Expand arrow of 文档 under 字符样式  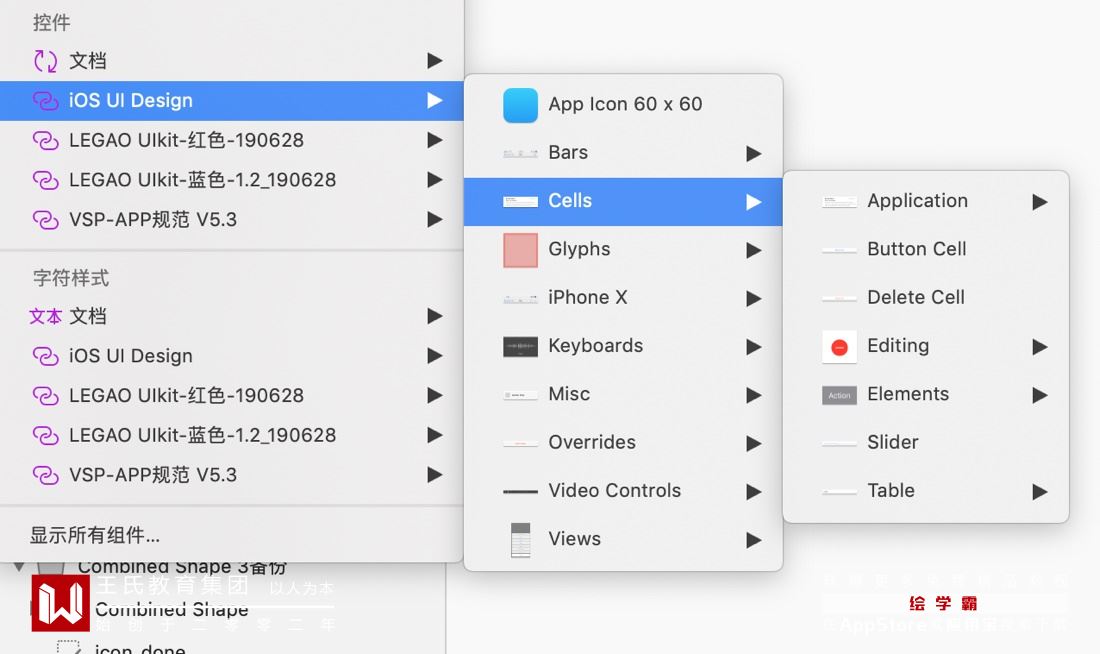[435, 316]
